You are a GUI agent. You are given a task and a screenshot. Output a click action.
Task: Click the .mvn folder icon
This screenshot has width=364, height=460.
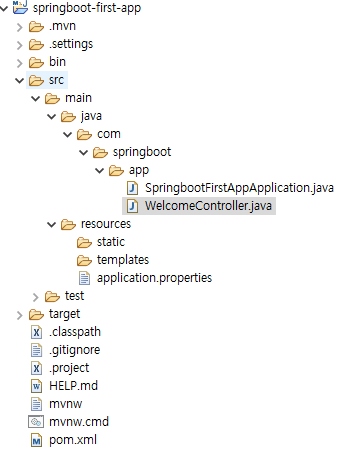click(x=36, y=26)
